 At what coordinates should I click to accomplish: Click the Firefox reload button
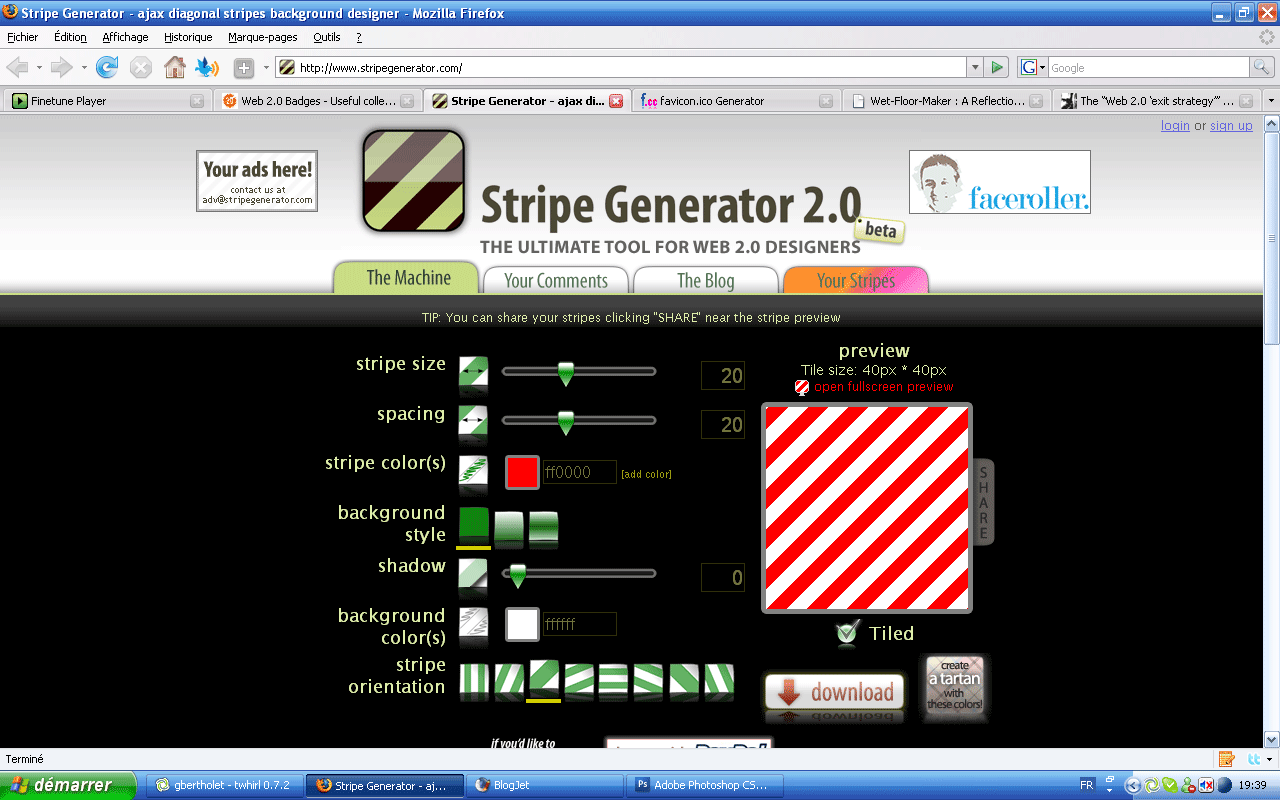107,68
